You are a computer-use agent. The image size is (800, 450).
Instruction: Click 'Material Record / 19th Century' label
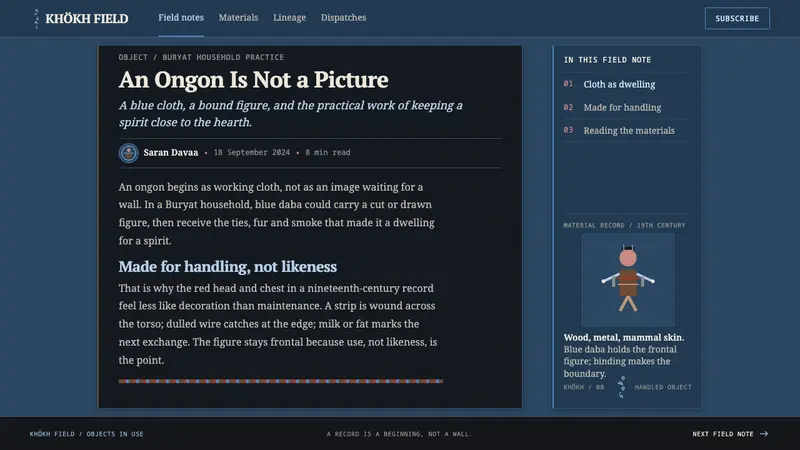tap(624, 225)
